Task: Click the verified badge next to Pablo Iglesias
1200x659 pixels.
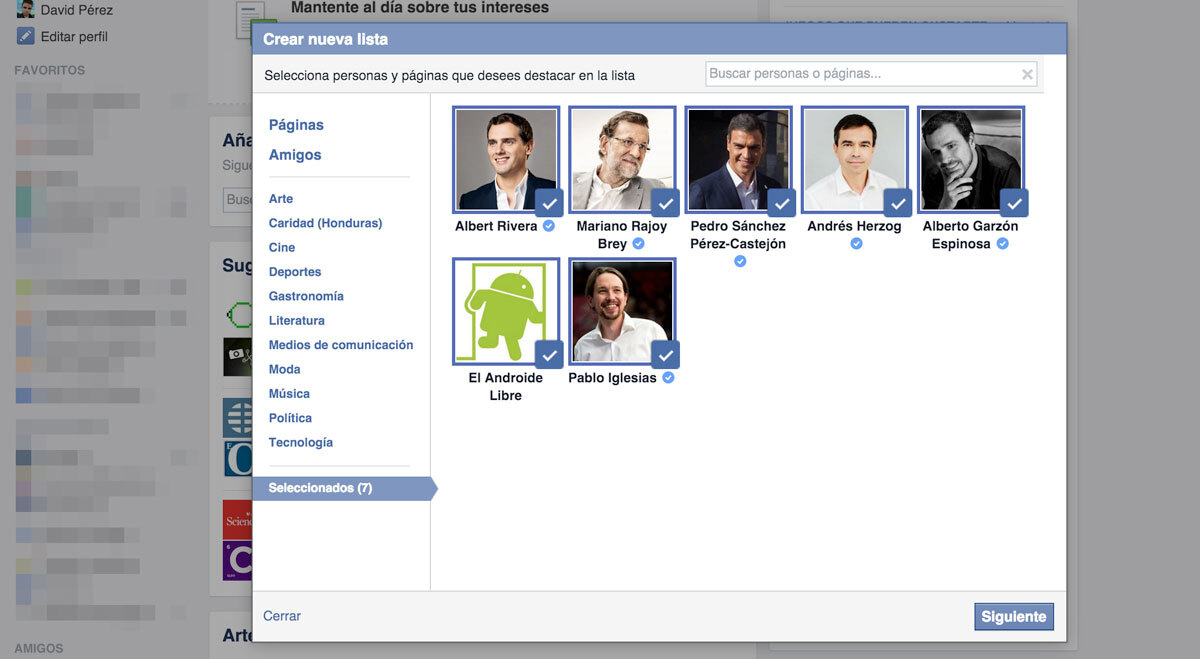Action: 668,378
